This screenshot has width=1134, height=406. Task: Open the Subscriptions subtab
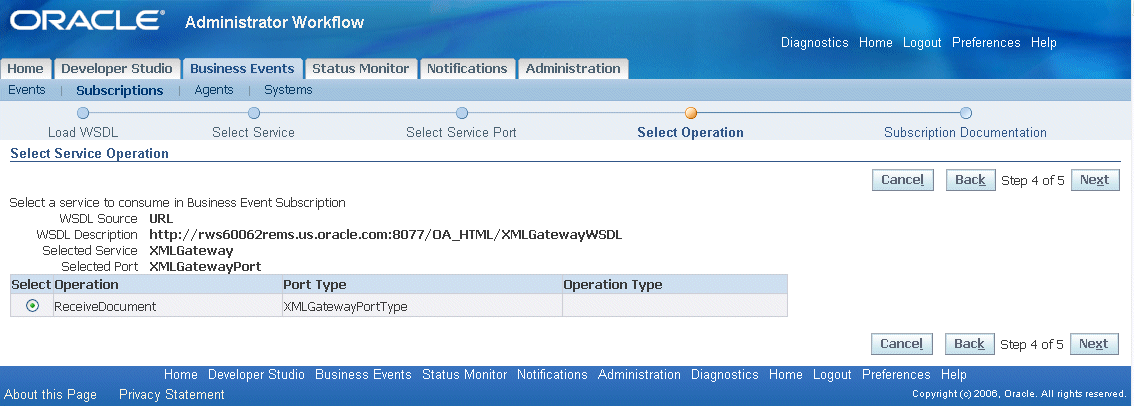[x=119, y=90]
